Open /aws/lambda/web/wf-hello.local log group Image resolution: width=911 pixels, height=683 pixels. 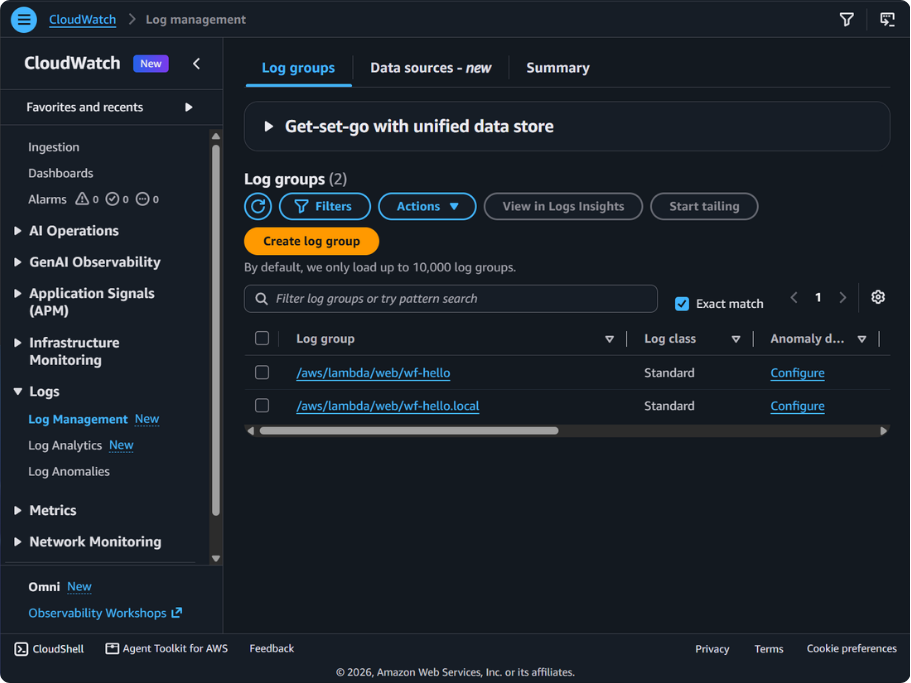pos(388,406)
